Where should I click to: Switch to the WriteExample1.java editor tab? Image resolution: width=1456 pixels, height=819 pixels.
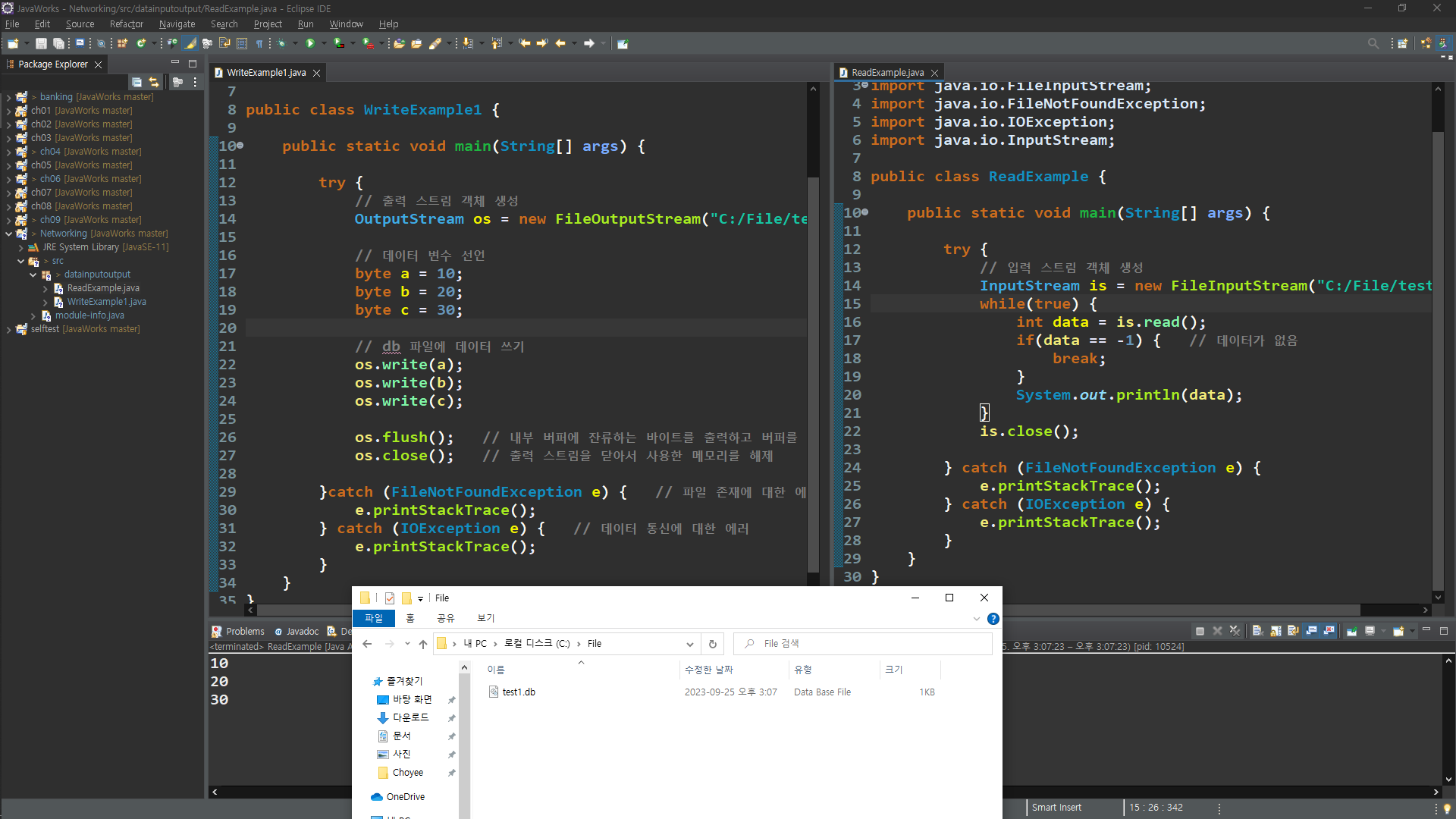265,73
